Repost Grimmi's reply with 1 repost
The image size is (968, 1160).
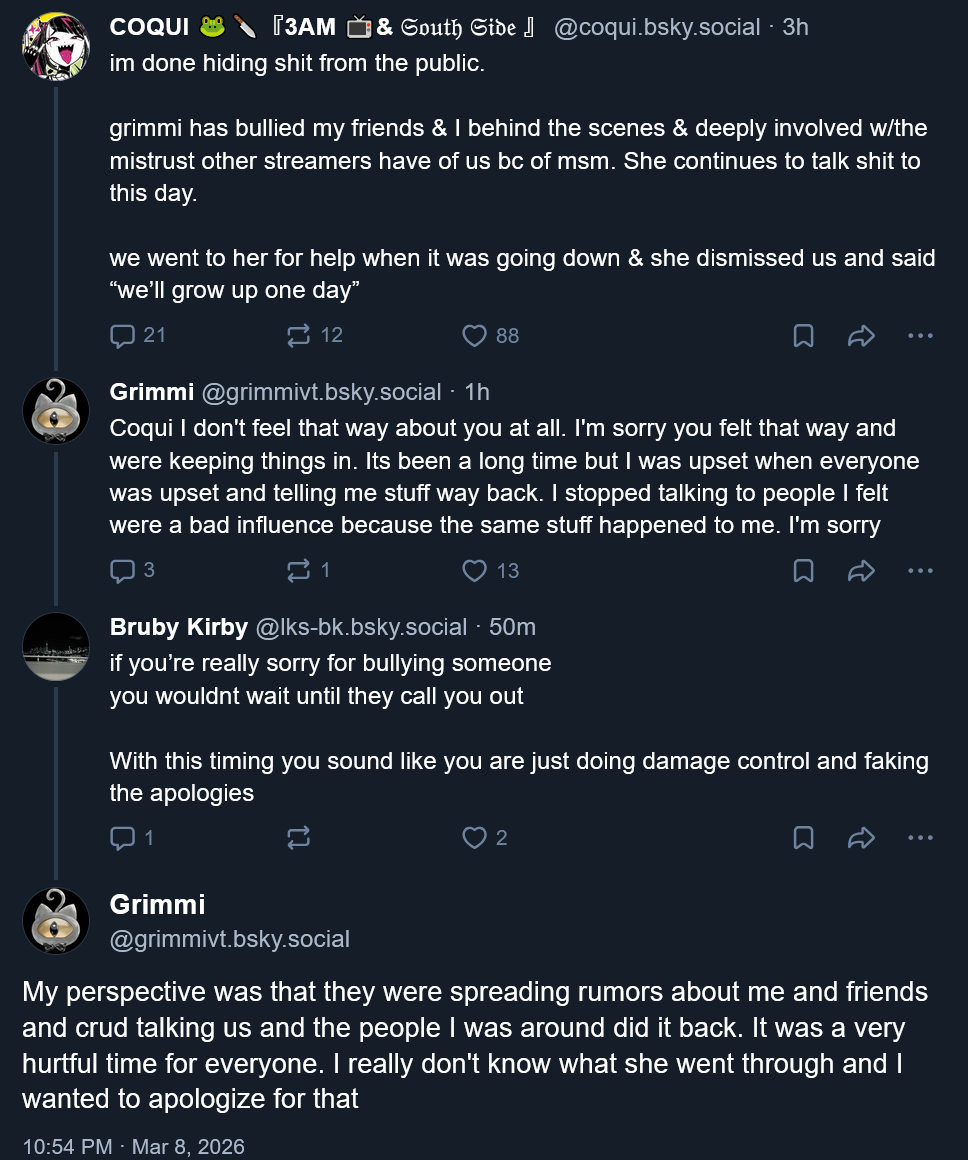[309, 570]
